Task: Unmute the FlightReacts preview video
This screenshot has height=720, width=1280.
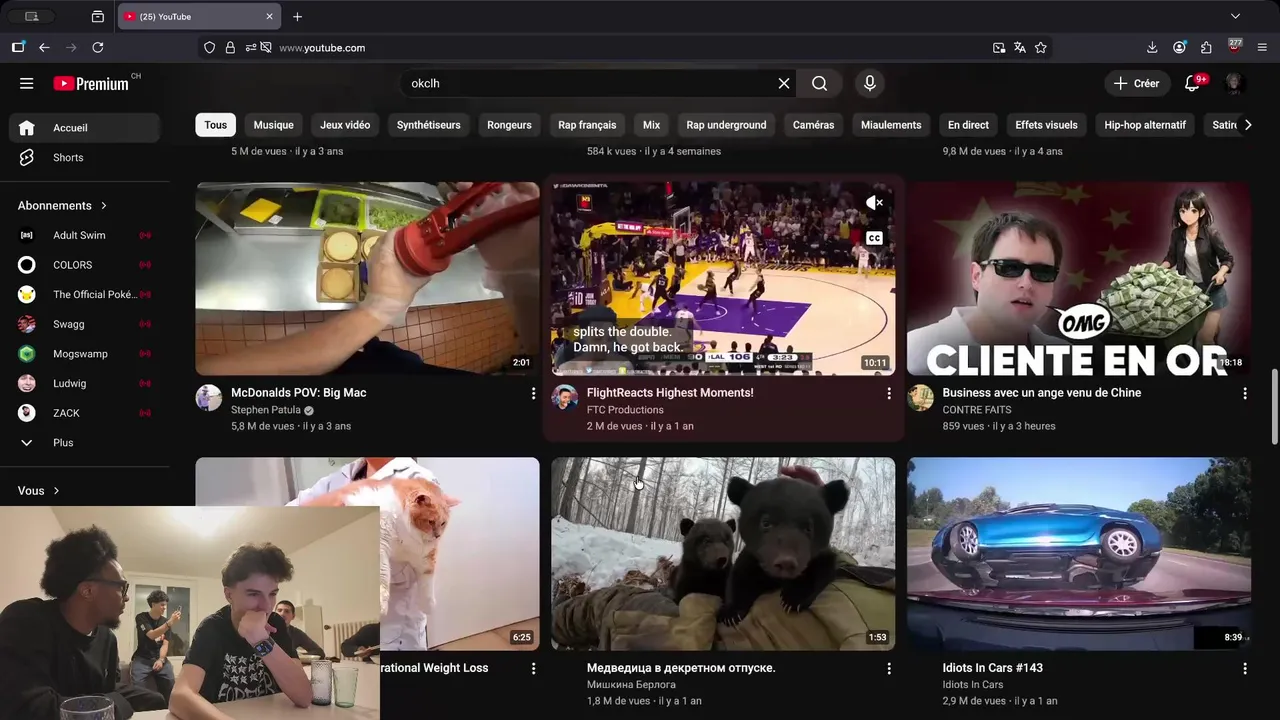Action: 875,203
